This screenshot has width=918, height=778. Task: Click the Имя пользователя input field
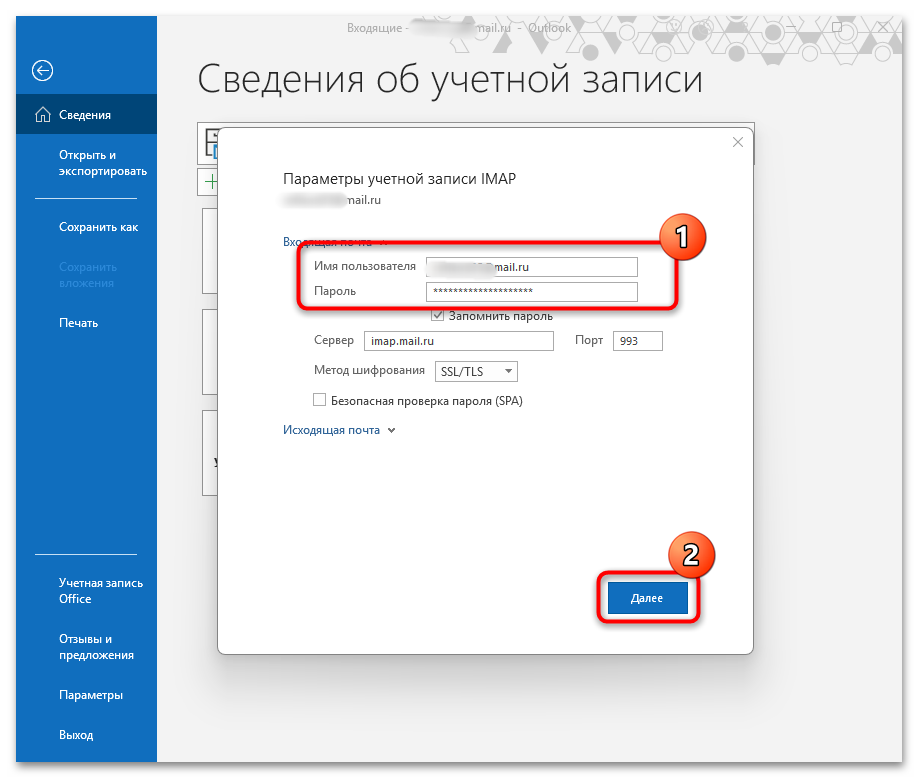532,267
